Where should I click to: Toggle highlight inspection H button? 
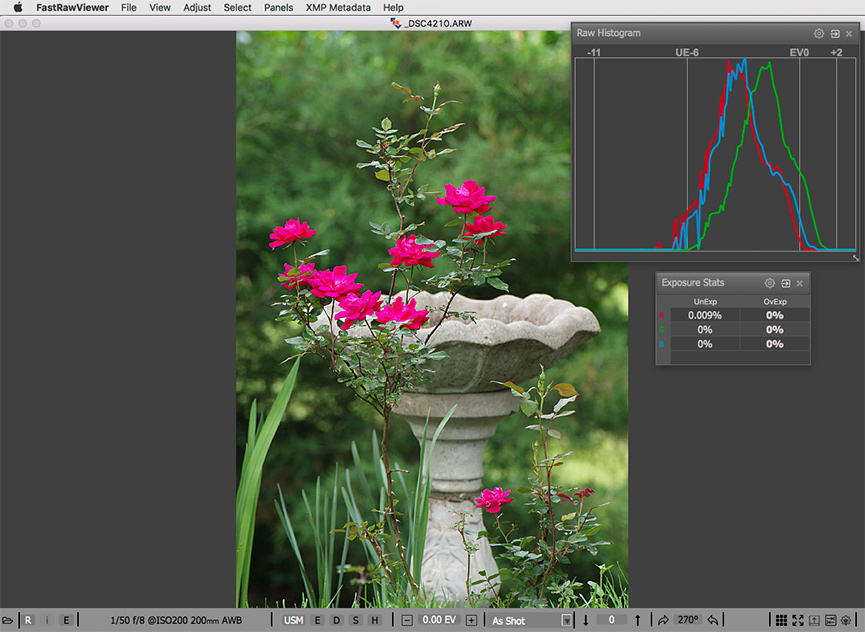point(374,620)
